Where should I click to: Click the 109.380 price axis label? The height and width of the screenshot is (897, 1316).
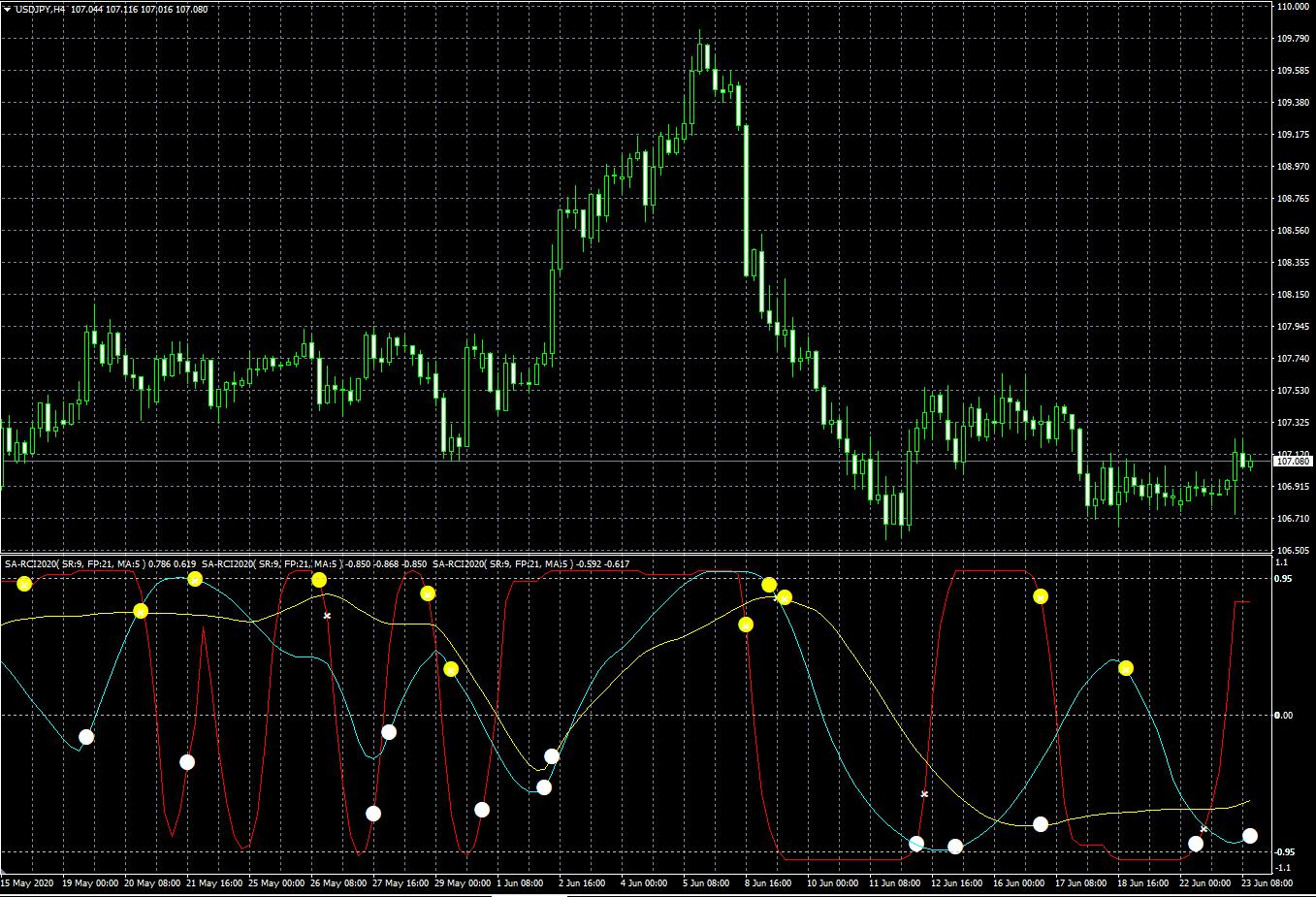point(1293,103)
